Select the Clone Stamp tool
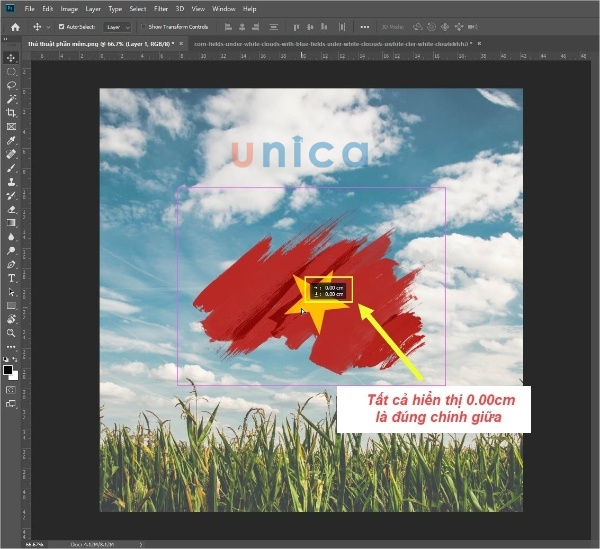 click(x=11, y=182)
